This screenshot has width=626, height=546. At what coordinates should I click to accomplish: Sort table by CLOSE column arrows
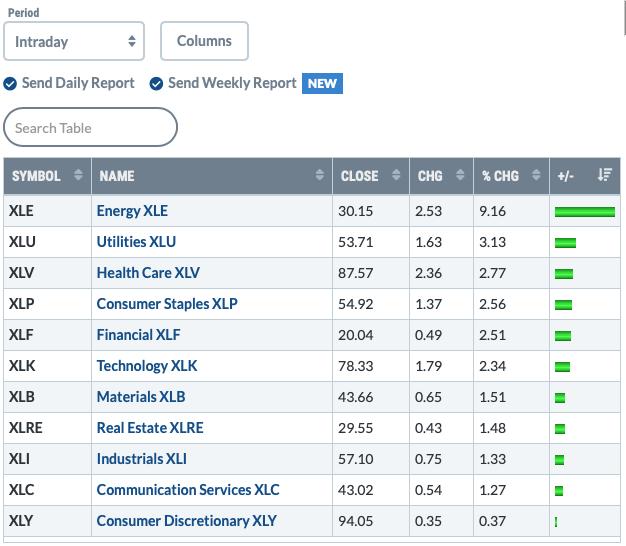(x=396, y=175)
